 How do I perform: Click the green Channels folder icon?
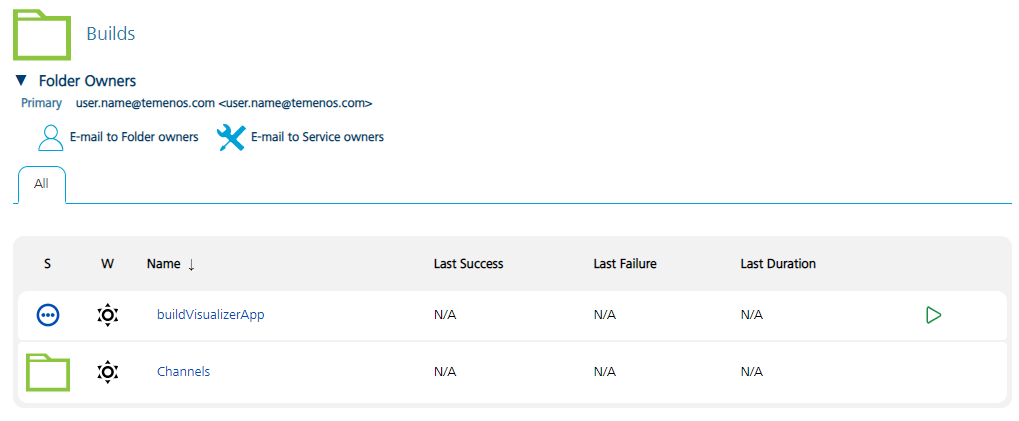[x=48, y=372]
